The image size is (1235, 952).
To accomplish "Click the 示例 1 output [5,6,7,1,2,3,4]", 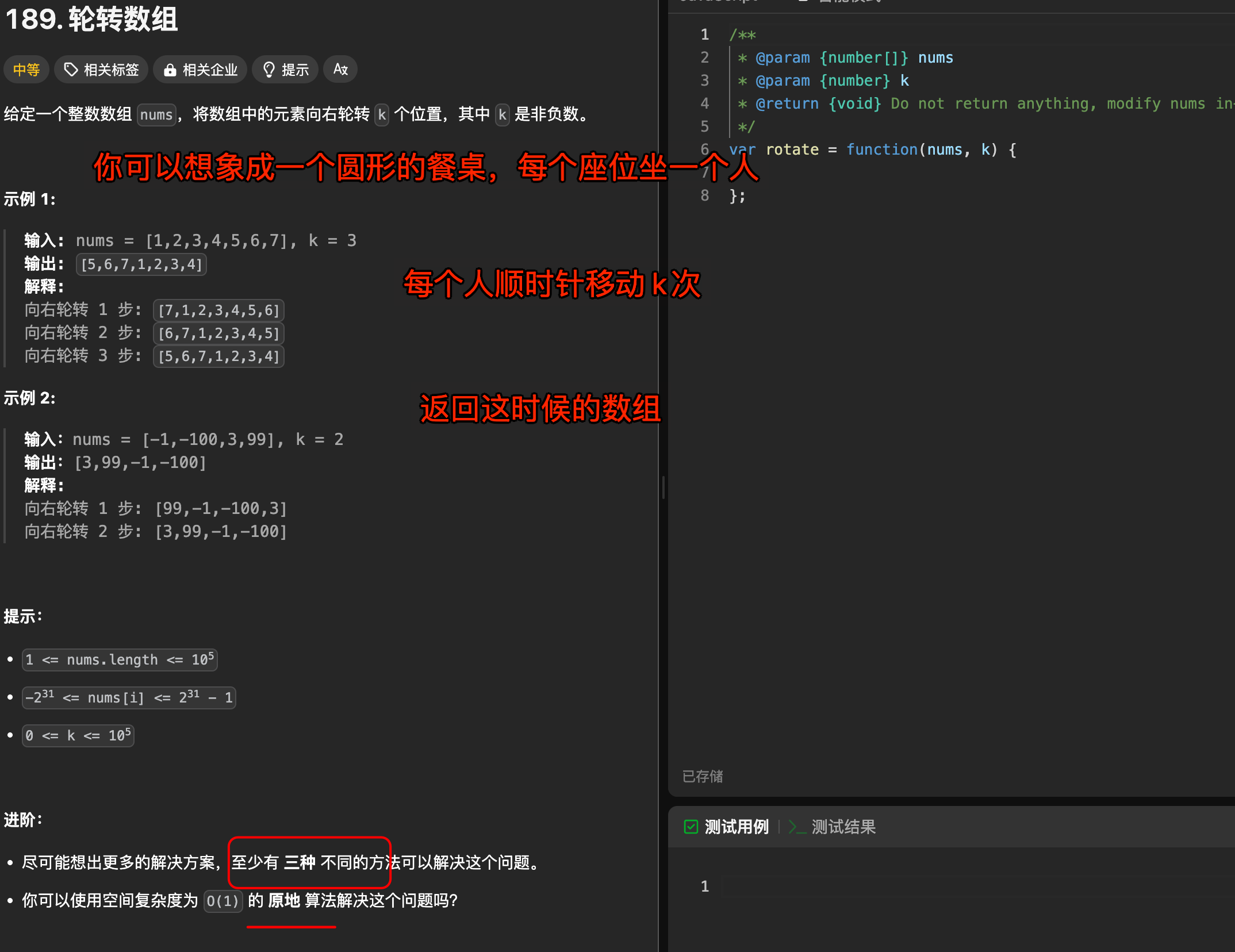I will click(x=141, y=264).
